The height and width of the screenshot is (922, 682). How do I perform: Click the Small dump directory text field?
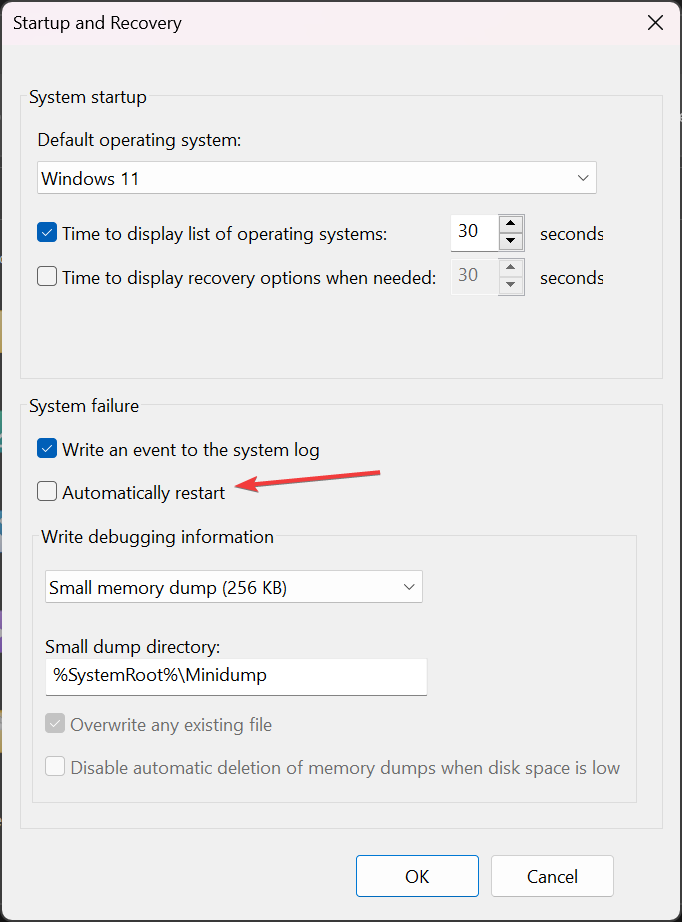pos(236,676)
